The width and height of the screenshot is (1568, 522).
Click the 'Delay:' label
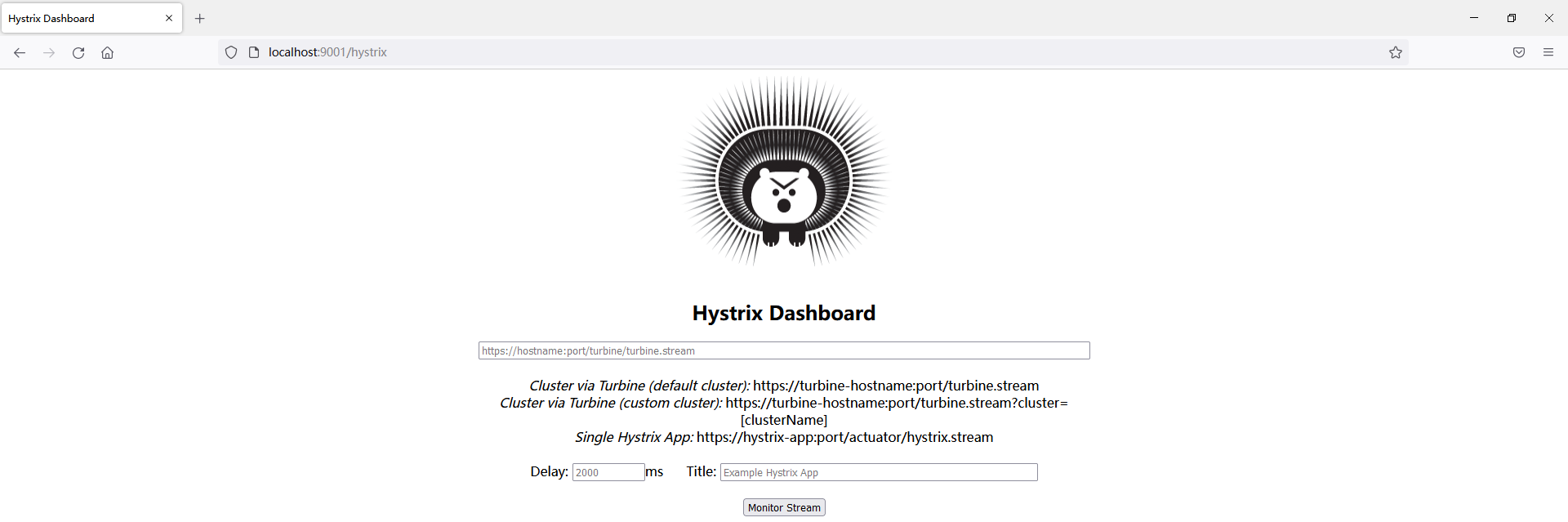(549, 471)
